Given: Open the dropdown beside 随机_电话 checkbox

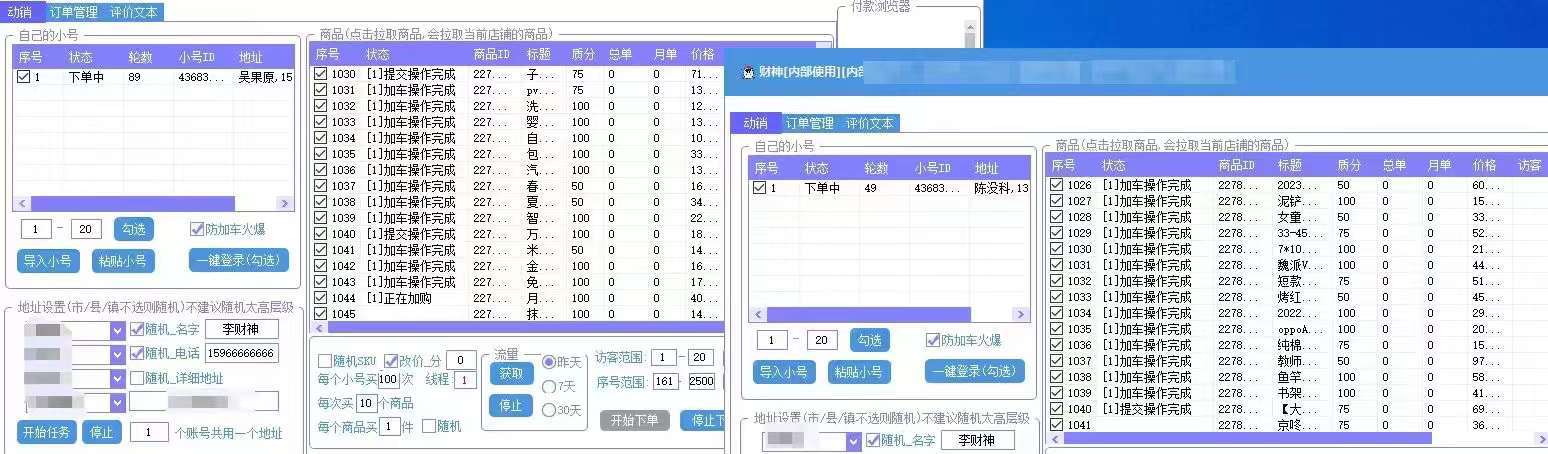Looking at the screenshot, I should [116, 354].
